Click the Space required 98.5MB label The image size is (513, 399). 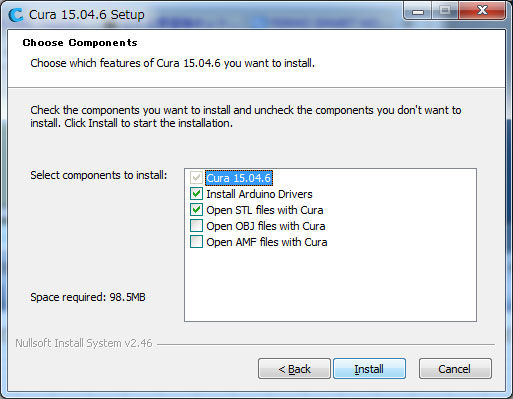point(88,297)
